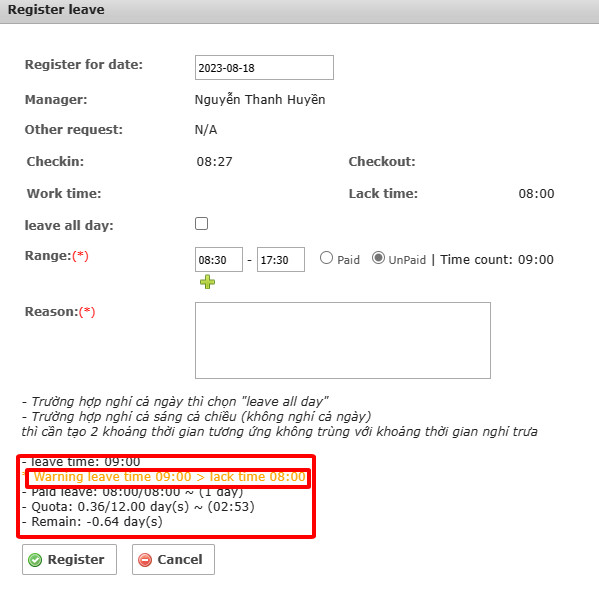This screenshot has height=596, width=599.
Task: Submit the form with Register button
Action: 70,560
